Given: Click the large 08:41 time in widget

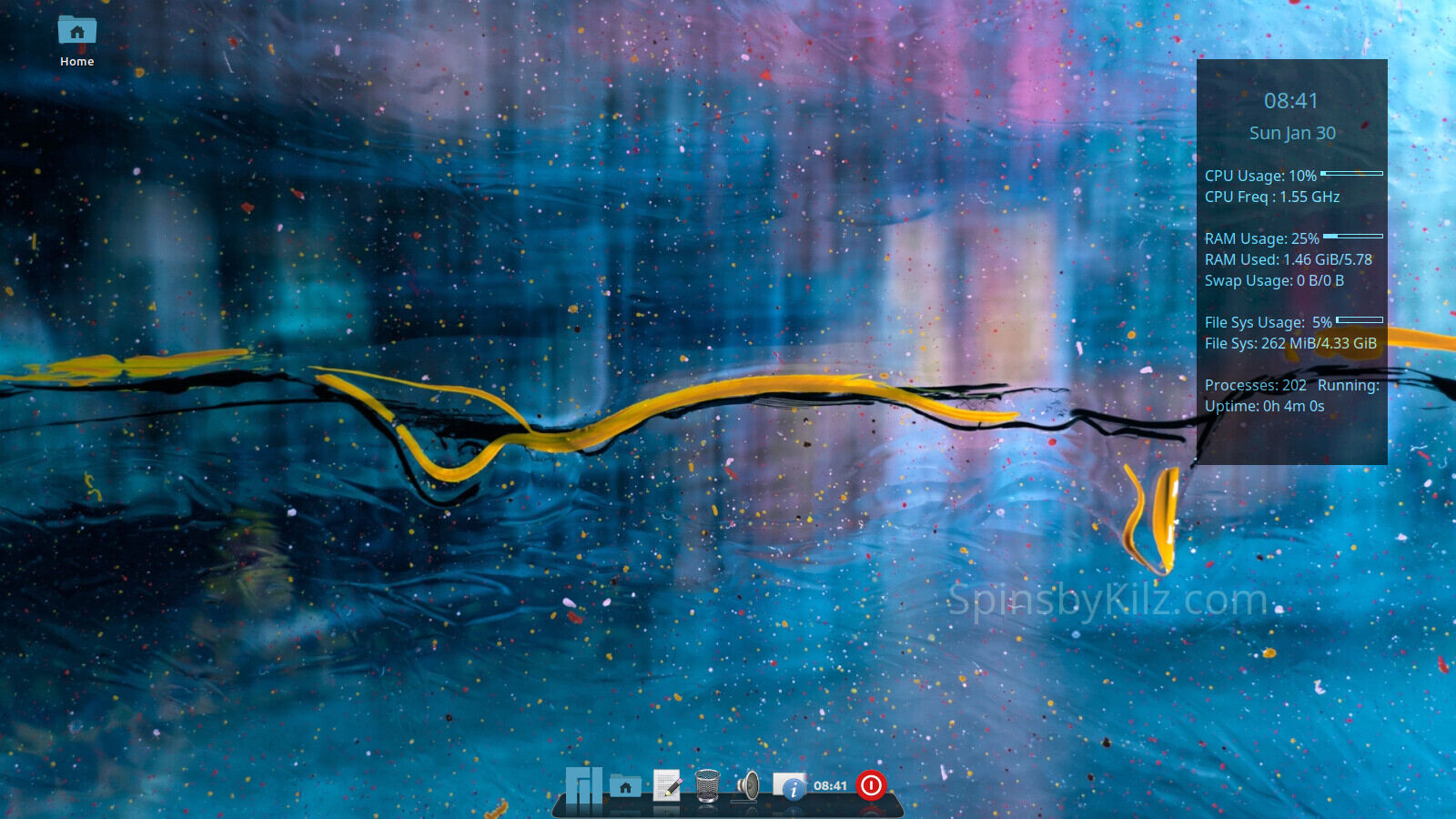Looking at the screenshot, I should coord(1290,101).
